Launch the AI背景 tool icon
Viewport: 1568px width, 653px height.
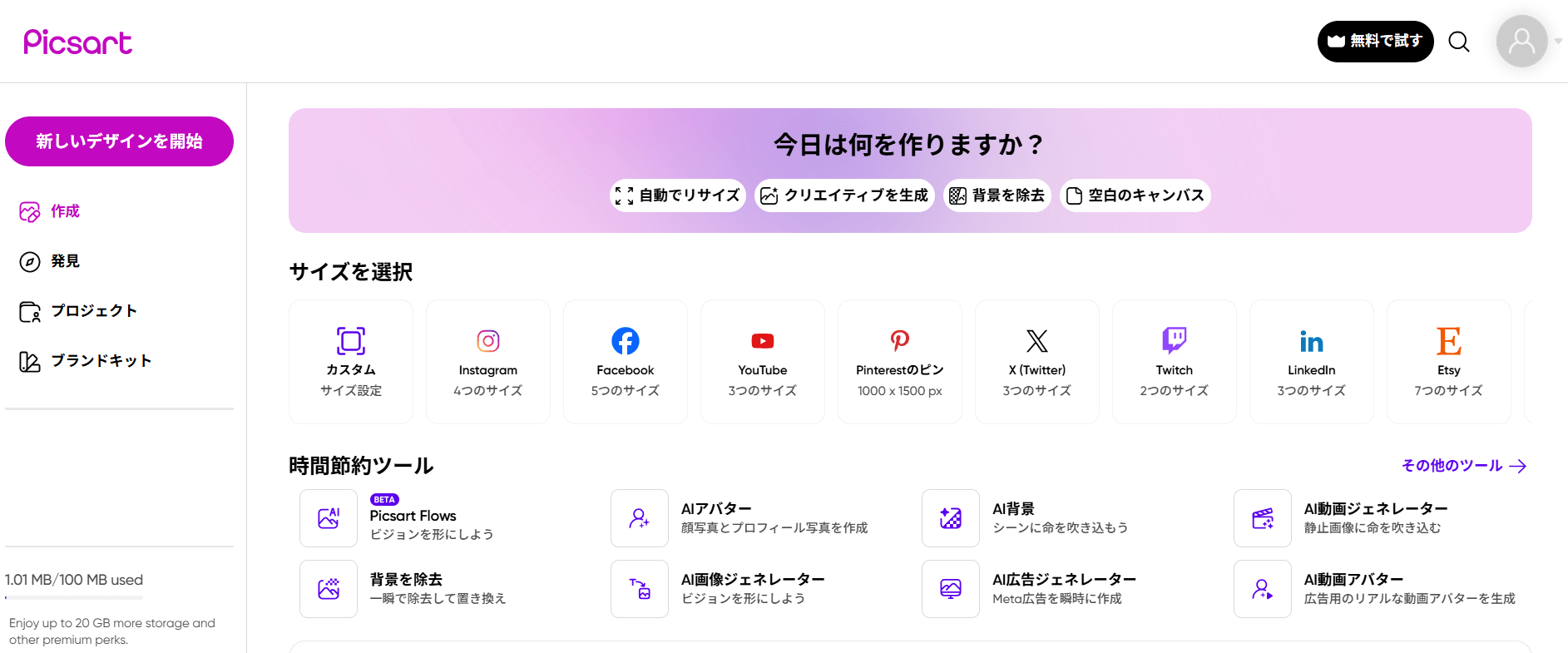[950, 518]
